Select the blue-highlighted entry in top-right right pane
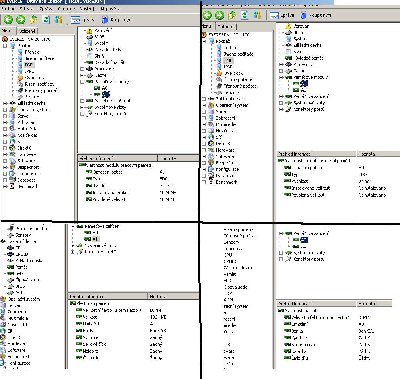Image resolution: width=400 pixels, height=379 pixels. 304,83
